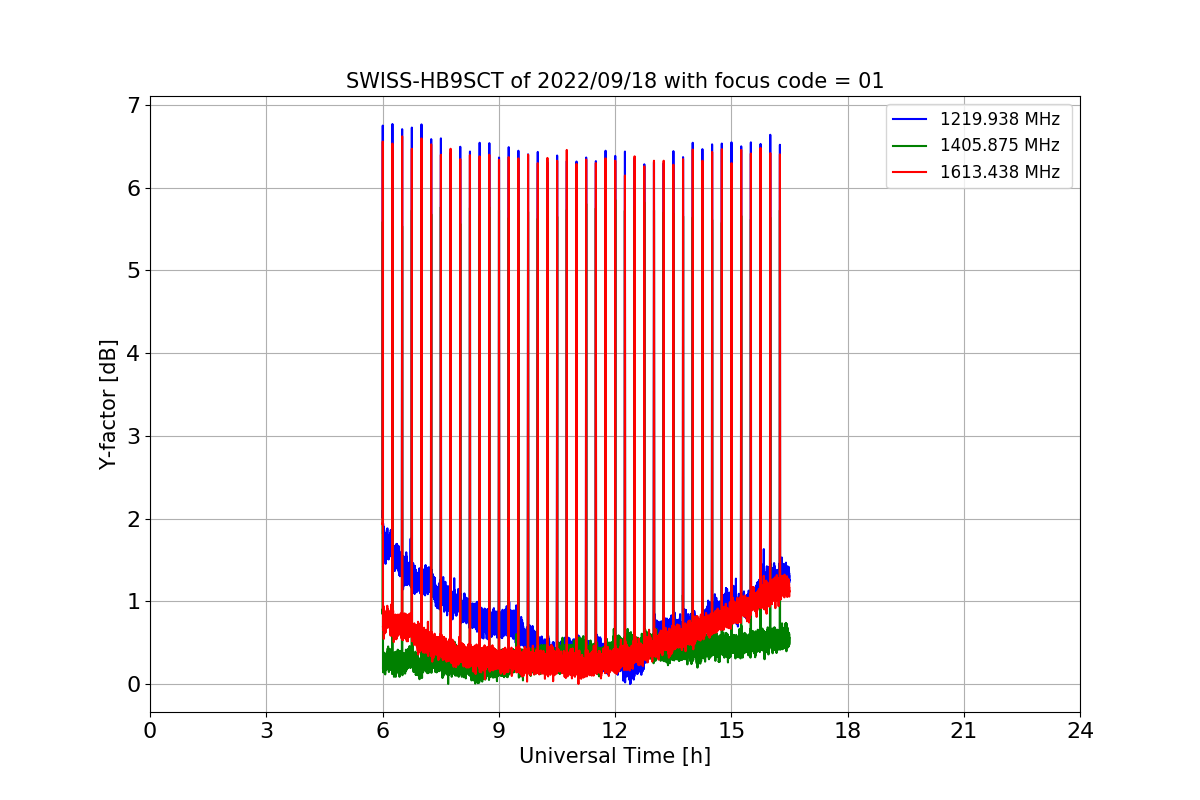1200x800 pixels.
Task: Select legend entry "1405.875 MHz"
Action: tap(1000, 145)
